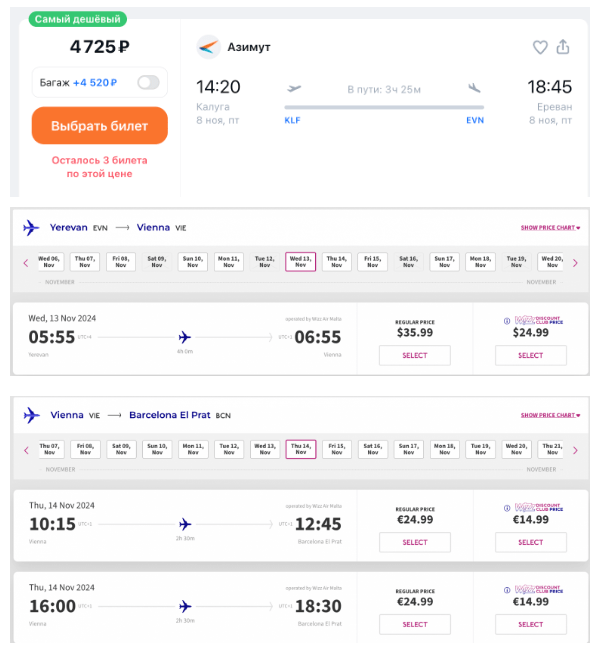Open Wizz Discount Club info icon for $24.99 fare
This screenshot has width=602, height=653.
[x=507, y=321]
